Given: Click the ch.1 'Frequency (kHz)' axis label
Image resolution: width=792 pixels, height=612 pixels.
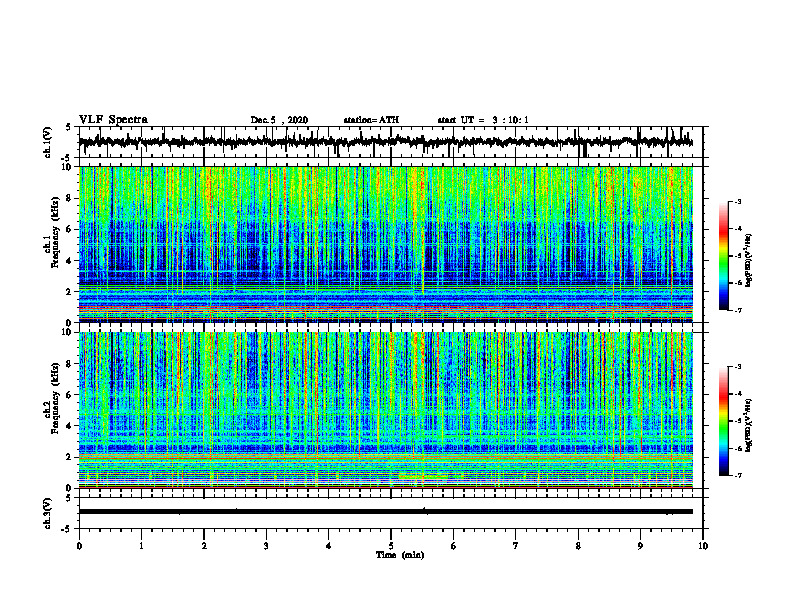Looking at the screenshot, I should pos(53,232).
